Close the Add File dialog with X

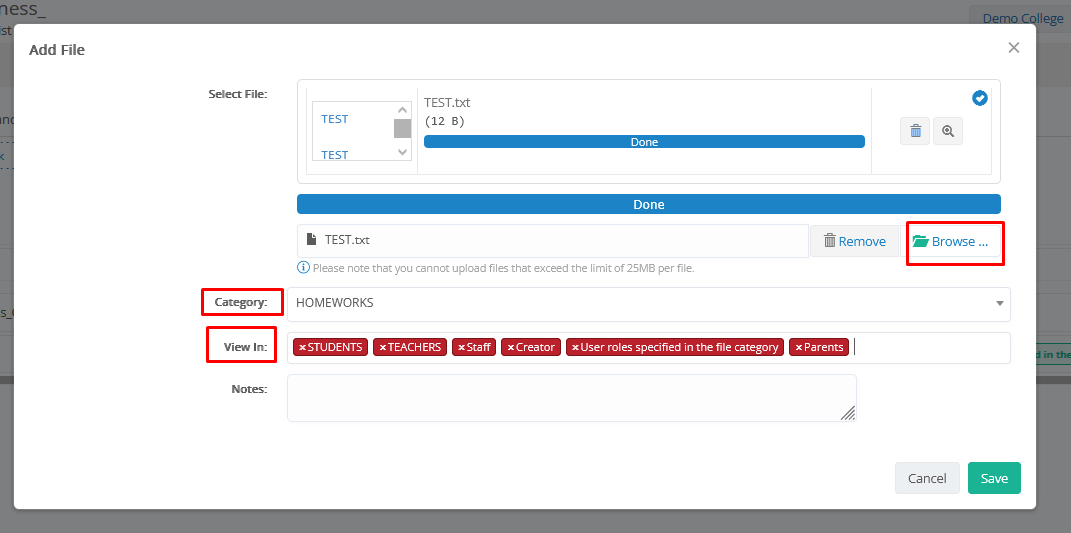[x=1013, y=48]
